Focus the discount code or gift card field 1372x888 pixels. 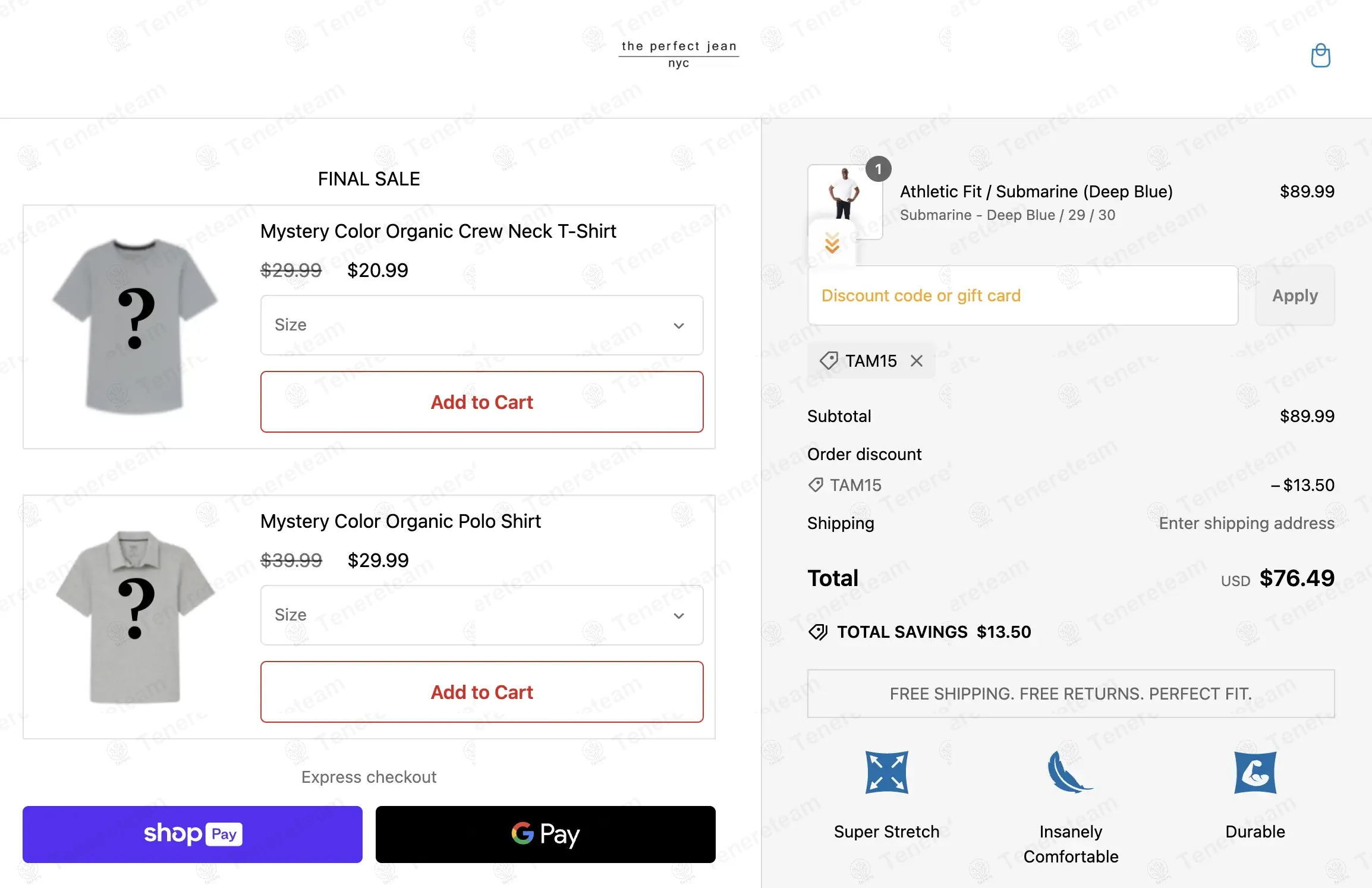[1022, 295]
